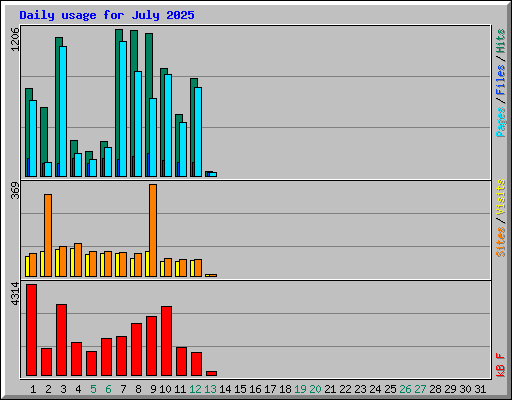512x400 pixels.
Task: Click the Pages legend label
Action: 500,122
